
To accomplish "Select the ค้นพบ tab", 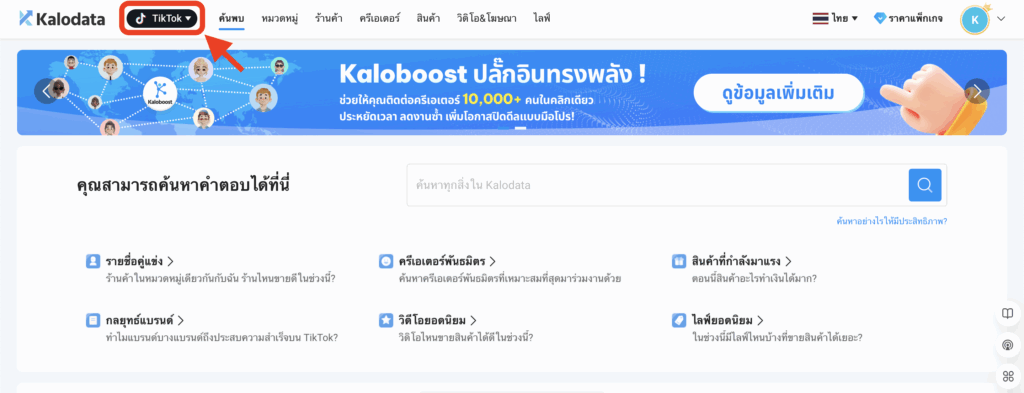I will (x=232, y=18).
